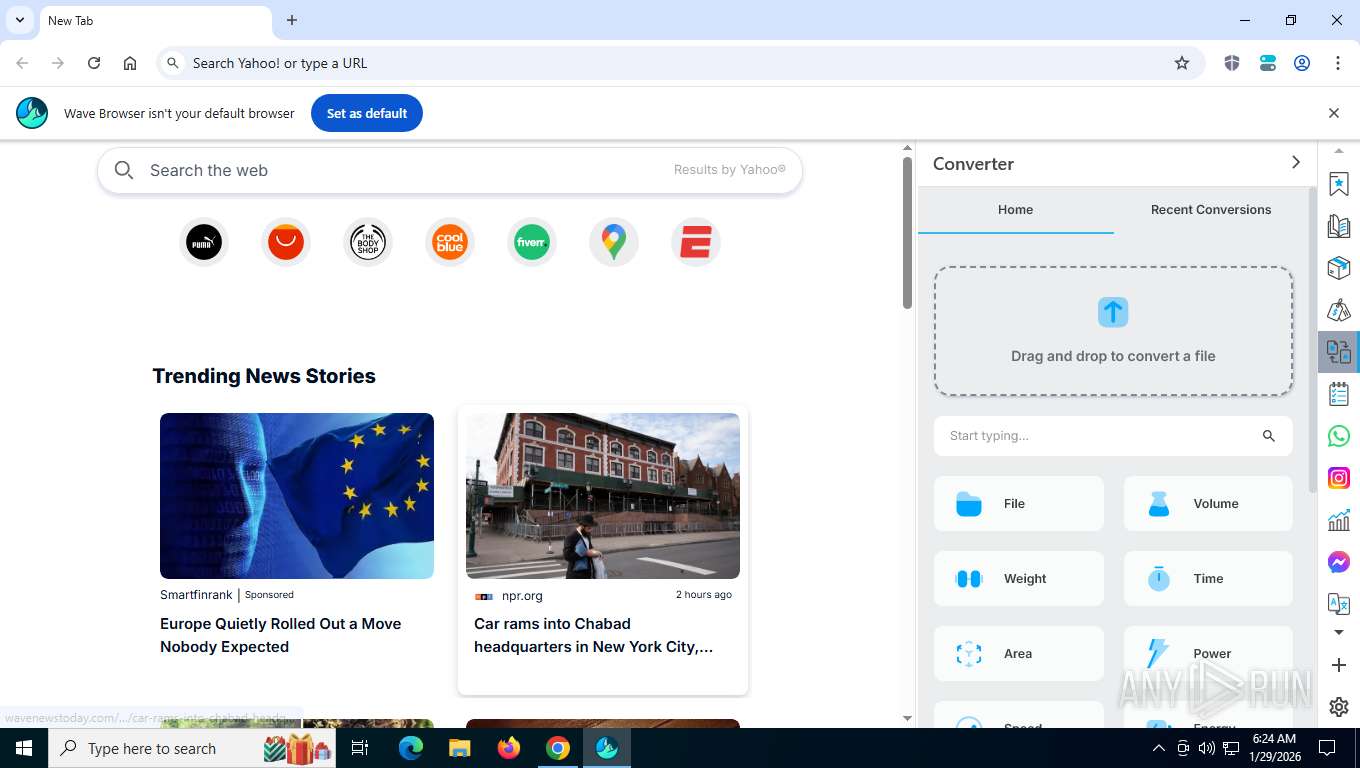Open the Bookmarks sidebar icon
This screenshot has width=1360, height=768.
1339,184
